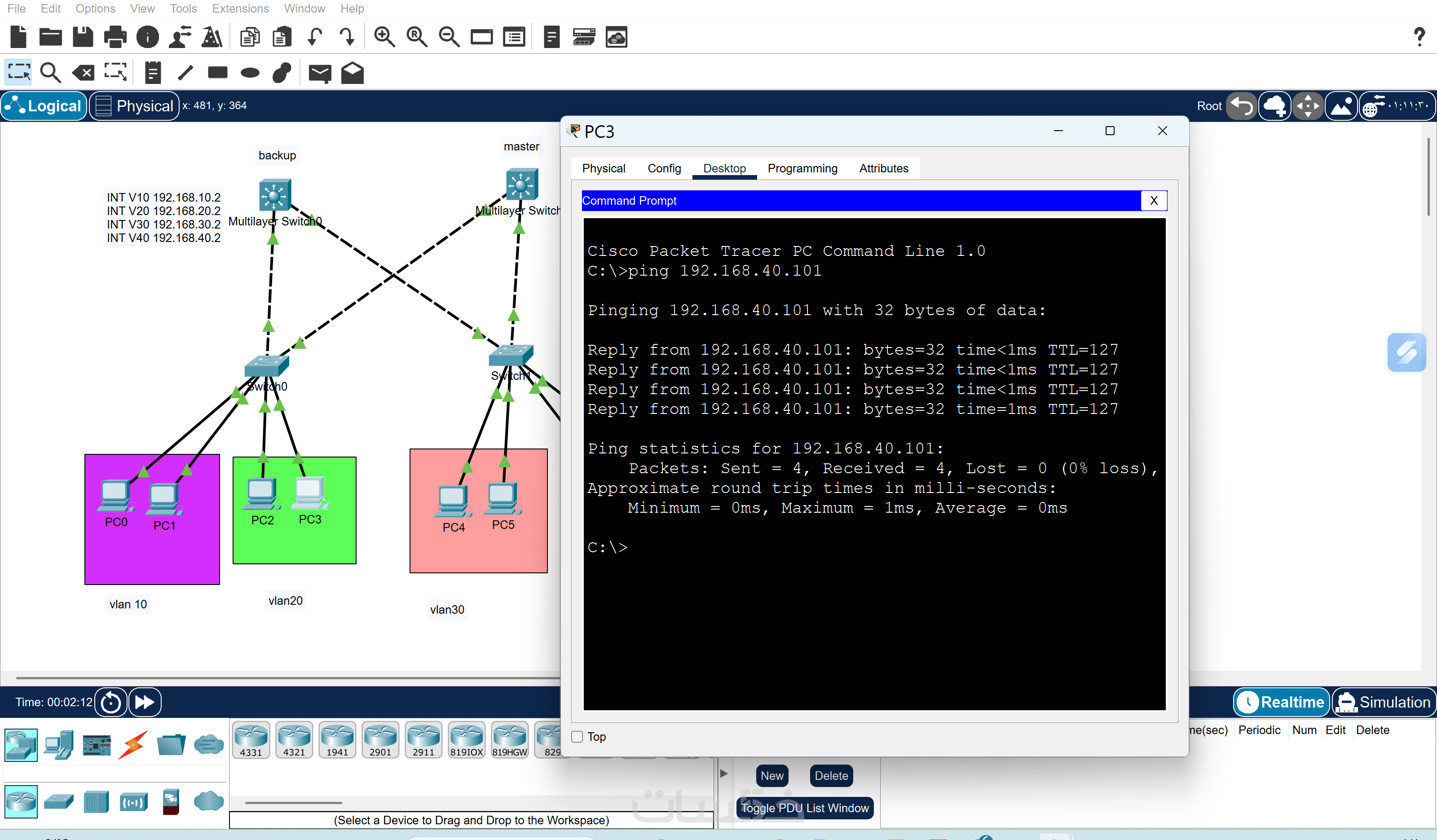This screenshot has height=840, width=1437.
Task: Click Toggle PDU List Window button
Action: coord(805,808)
